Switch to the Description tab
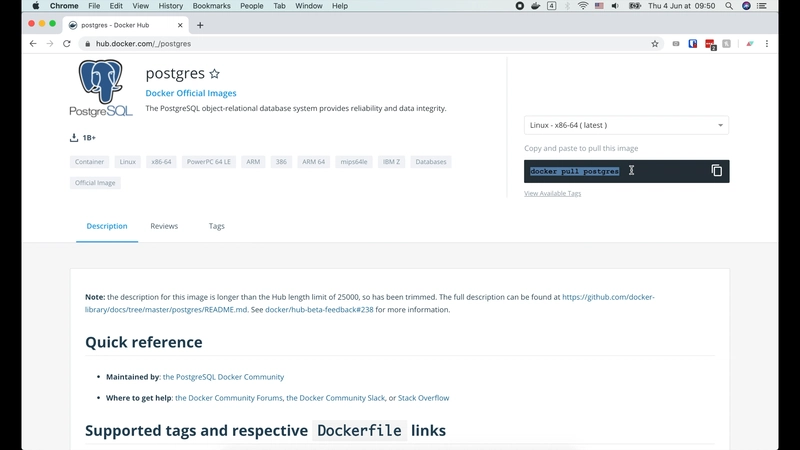Image resolution: width=800 pixels, height=450 pixels. 107,226
